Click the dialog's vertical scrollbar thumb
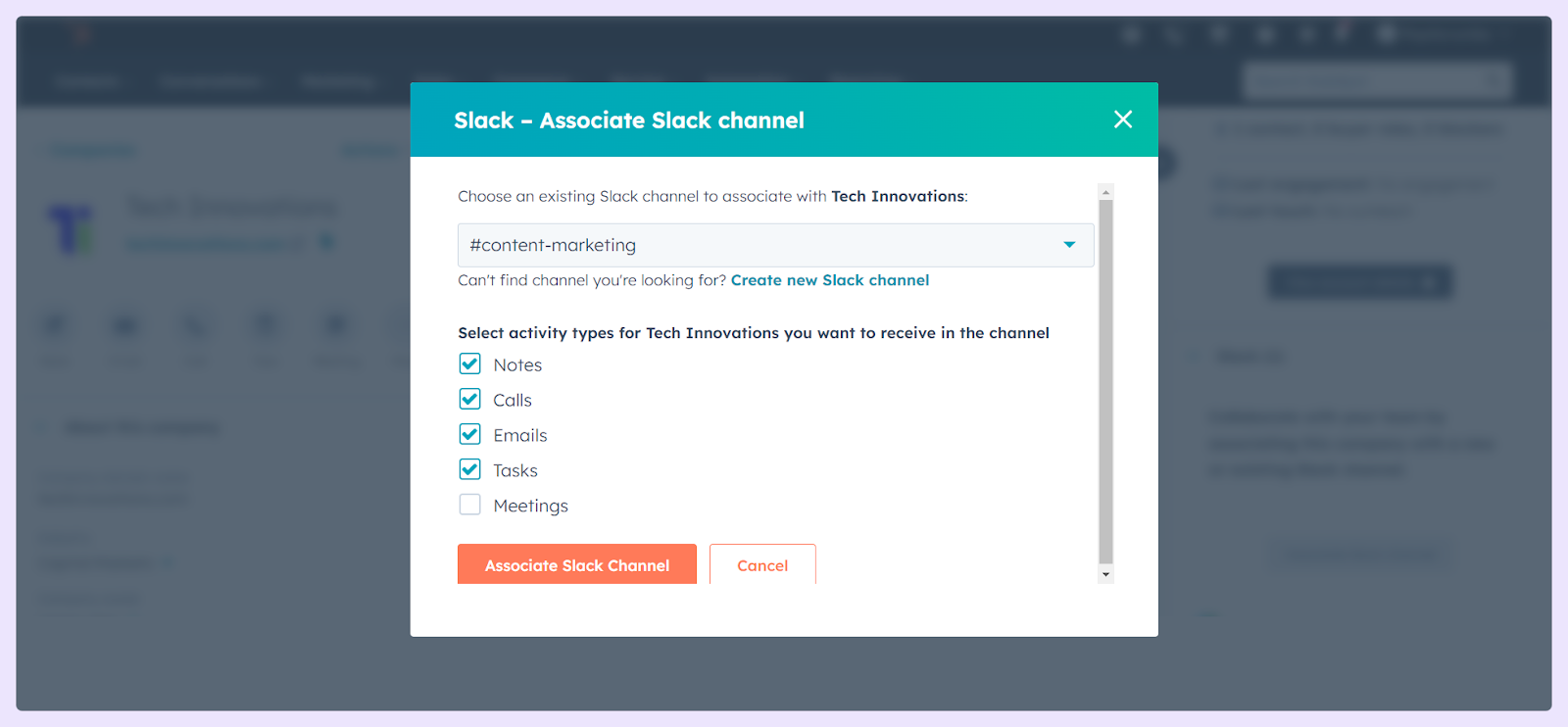 tap(1105, 382)
